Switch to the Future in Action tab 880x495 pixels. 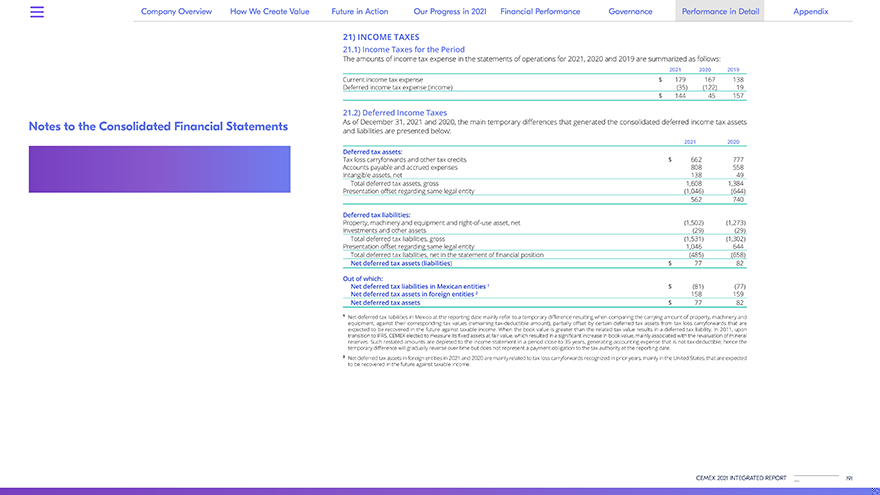click(x=360, y=12)
